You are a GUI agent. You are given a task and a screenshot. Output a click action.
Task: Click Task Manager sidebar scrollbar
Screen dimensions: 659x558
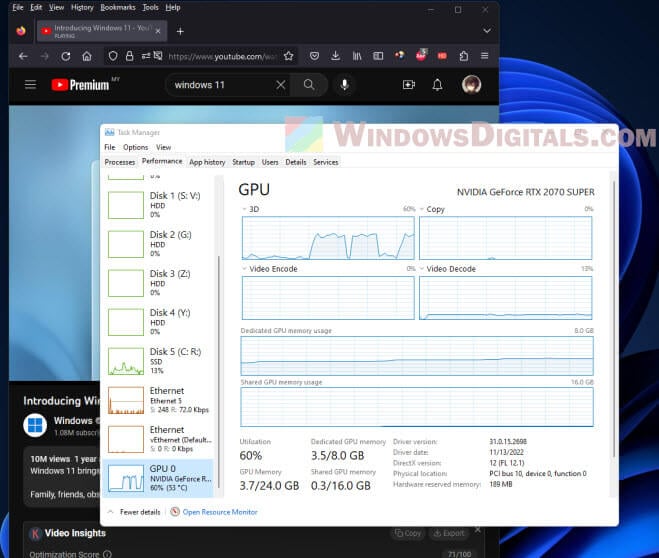[219, 372]
